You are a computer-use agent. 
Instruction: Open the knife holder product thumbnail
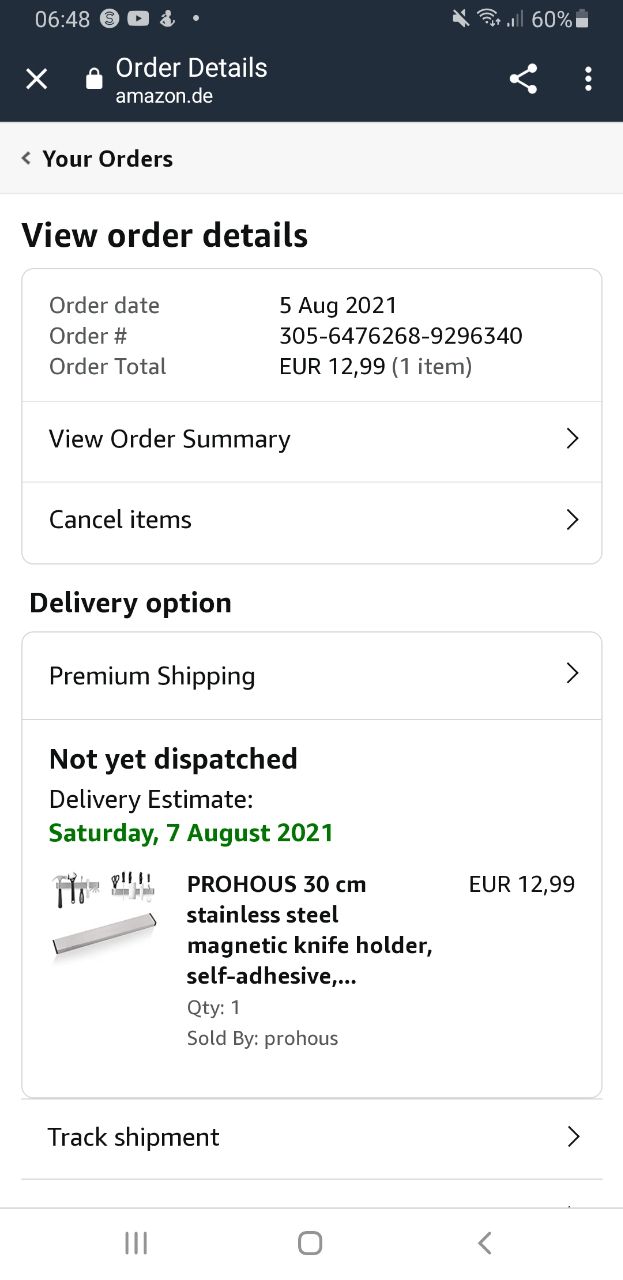[x=104, y=917]
